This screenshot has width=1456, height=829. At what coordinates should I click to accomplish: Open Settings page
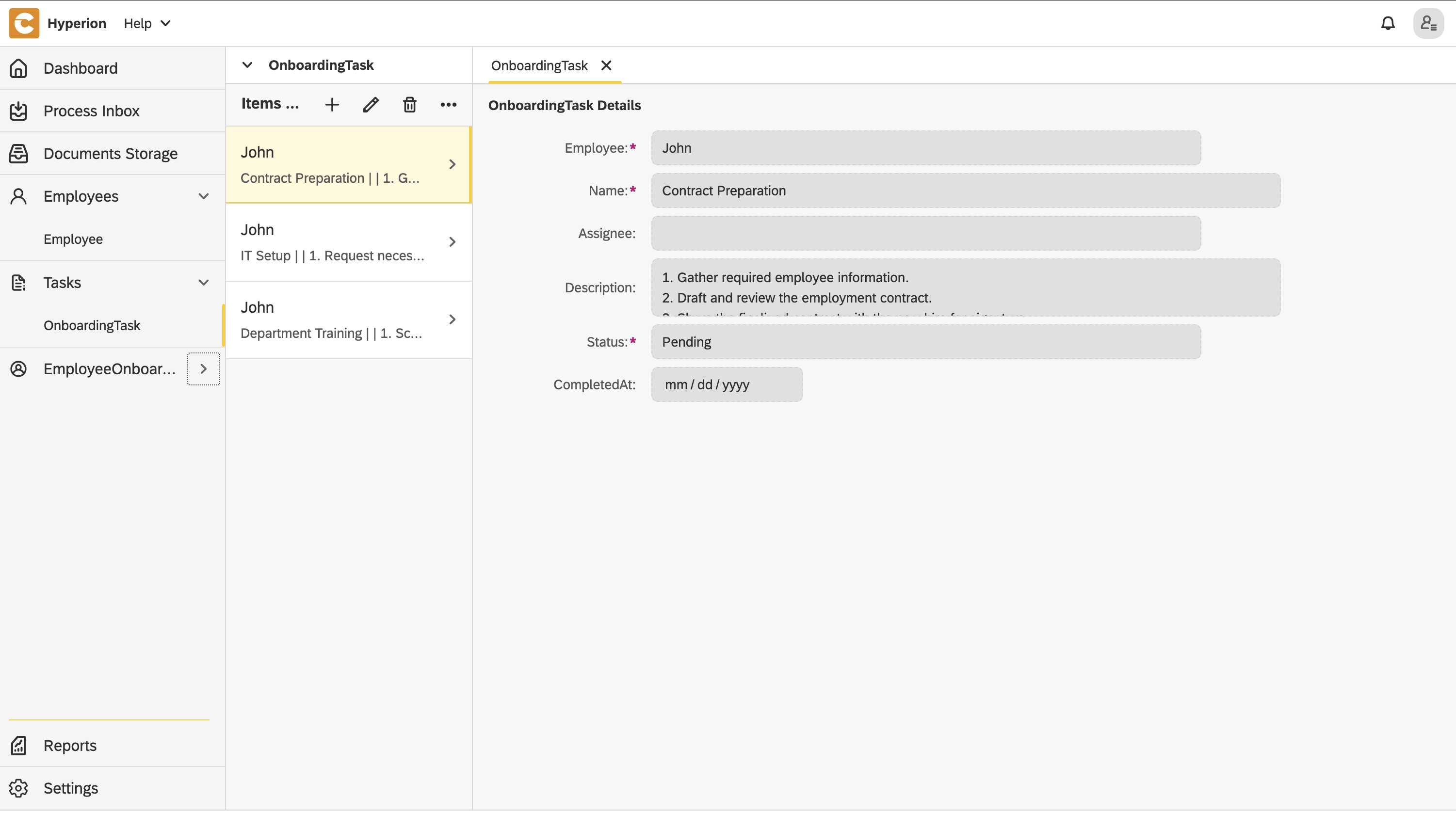[x=113, y=788]
